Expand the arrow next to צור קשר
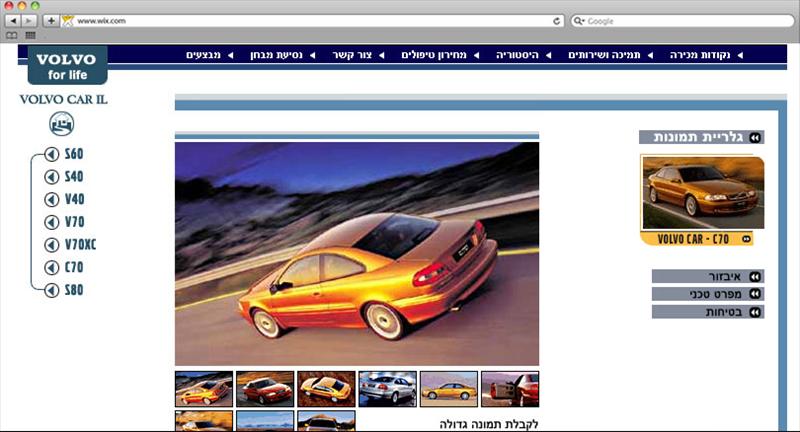800x432 pixels. pyautogui.click(x=382, y=55)
